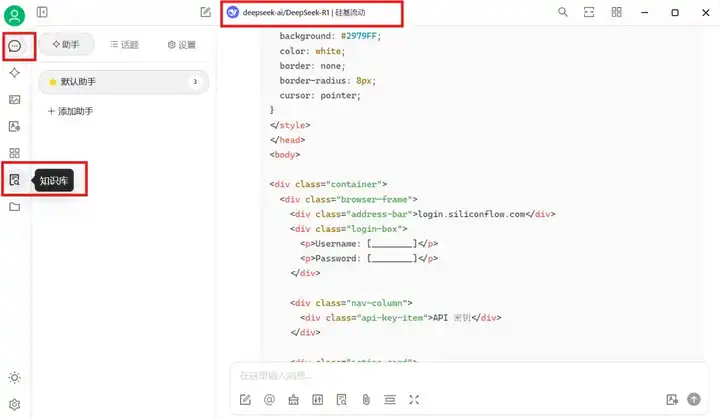This screenshot has width=720, height=419.
Task: Click the 'Username:' code line
Action: tap(369, 244)
